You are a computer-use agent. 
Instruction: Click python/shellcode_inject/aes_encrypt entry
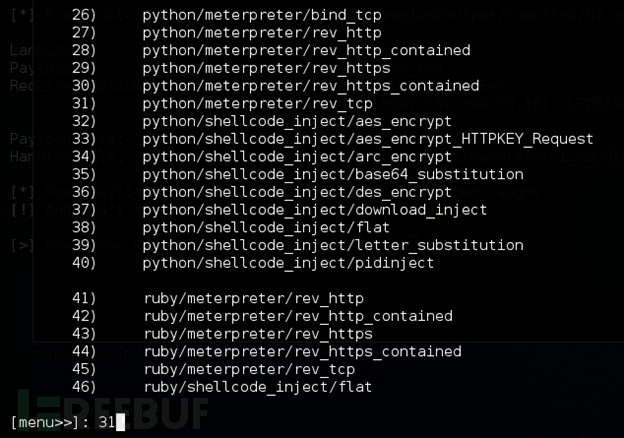point(261,121)
